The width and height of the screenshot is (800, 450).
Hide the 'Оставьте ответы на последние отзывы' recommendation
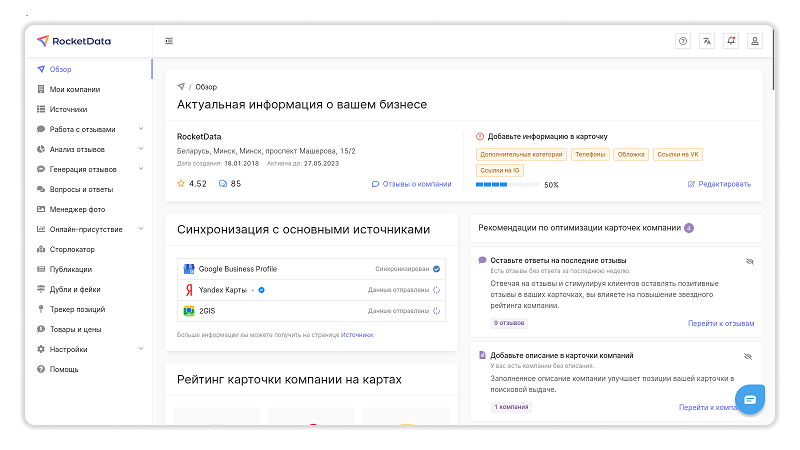pyautogui.click(x=749, y=261)
